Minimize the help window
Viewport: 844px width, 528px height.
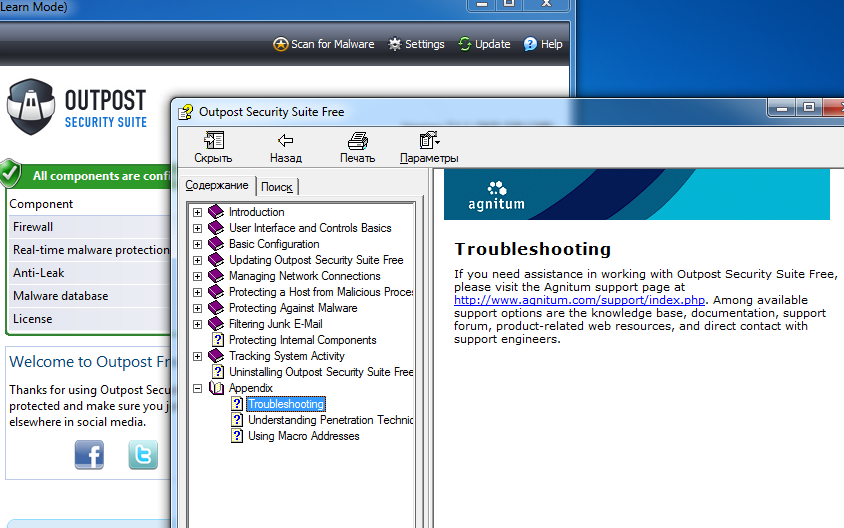pos(782,108)
